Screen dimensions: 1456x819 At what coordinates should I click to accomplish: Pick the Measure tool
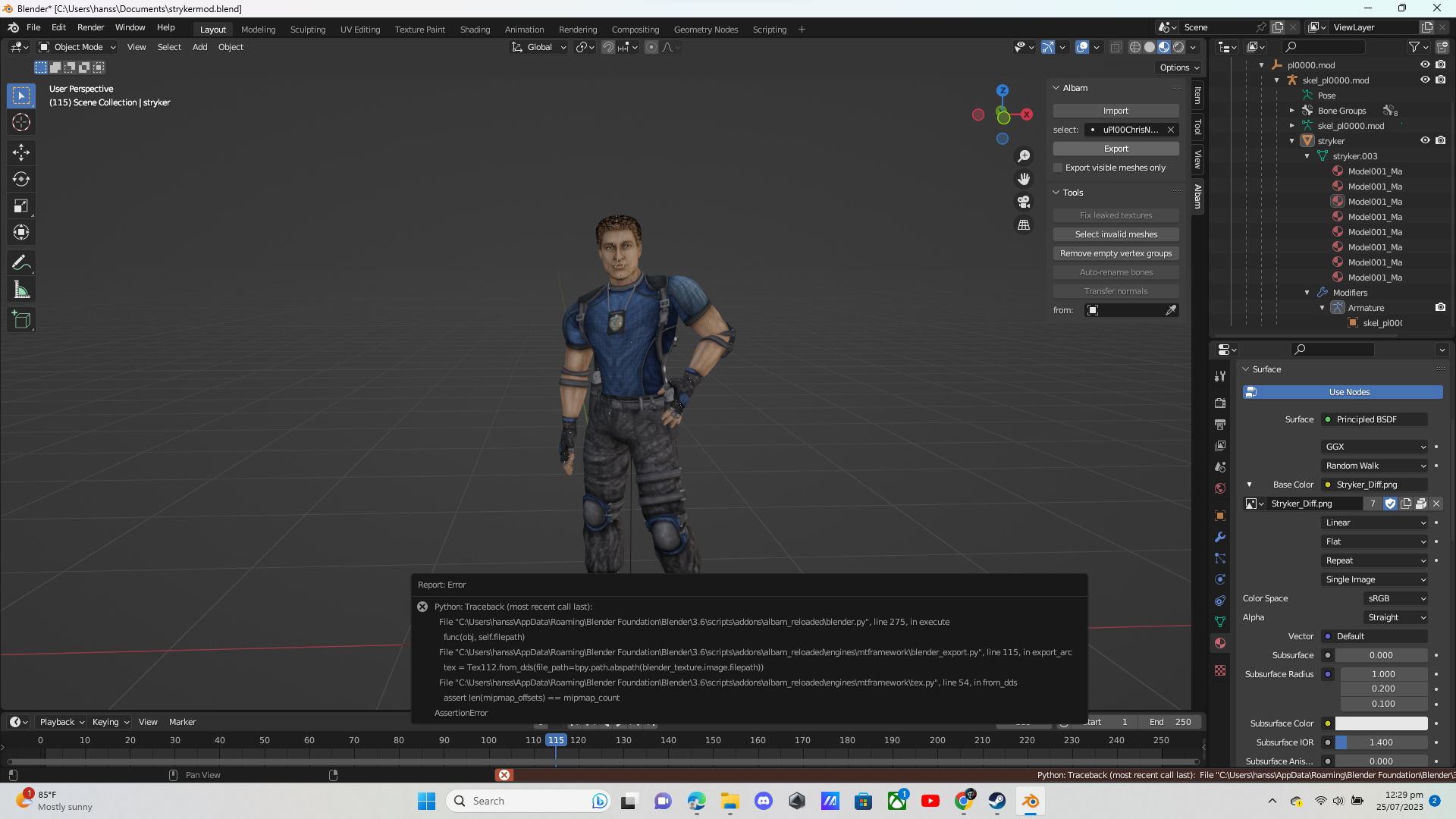[21, 289]
